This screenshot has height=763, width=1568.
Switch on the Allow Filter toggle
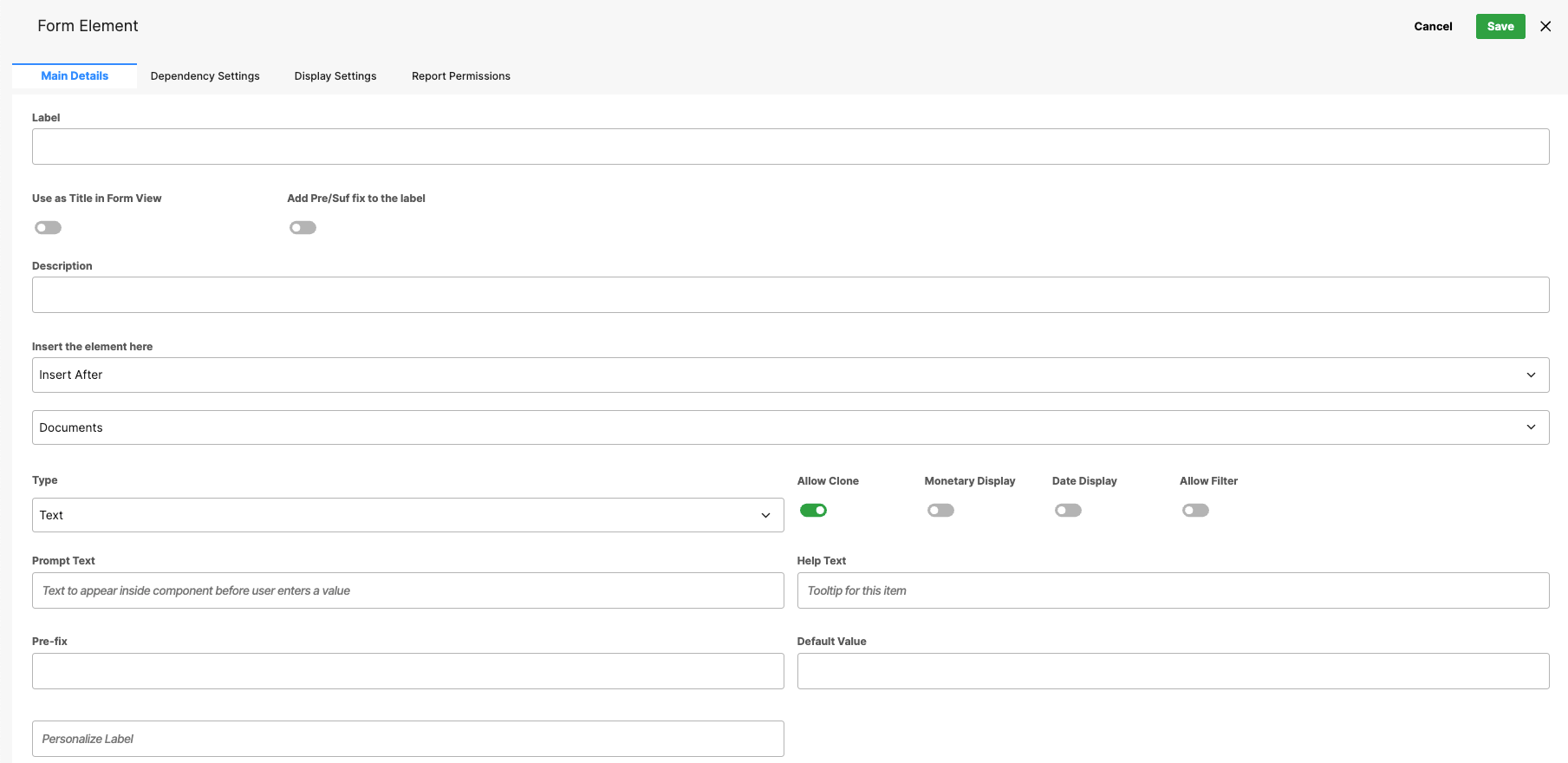1196,511
